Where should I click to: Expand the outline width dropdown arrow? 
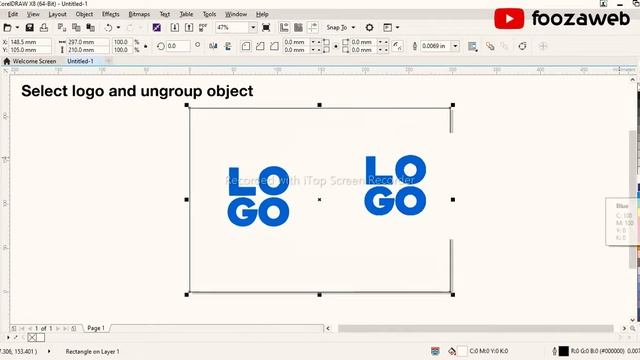click(456, 46)
